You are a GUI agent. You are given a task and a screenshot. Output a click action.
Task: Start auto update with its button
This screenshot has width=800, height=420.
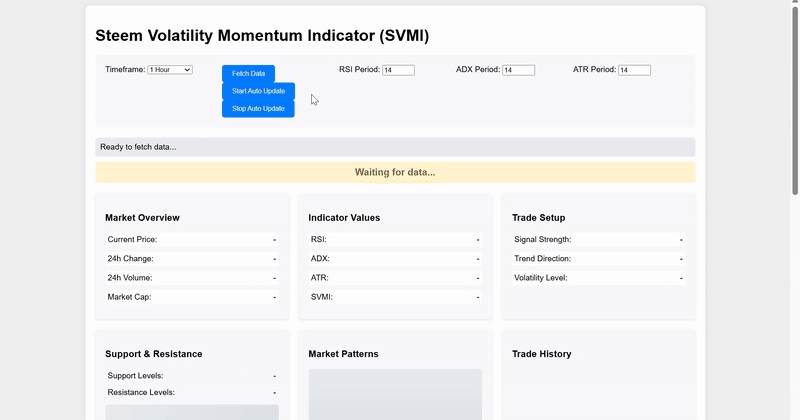point(258,91)
